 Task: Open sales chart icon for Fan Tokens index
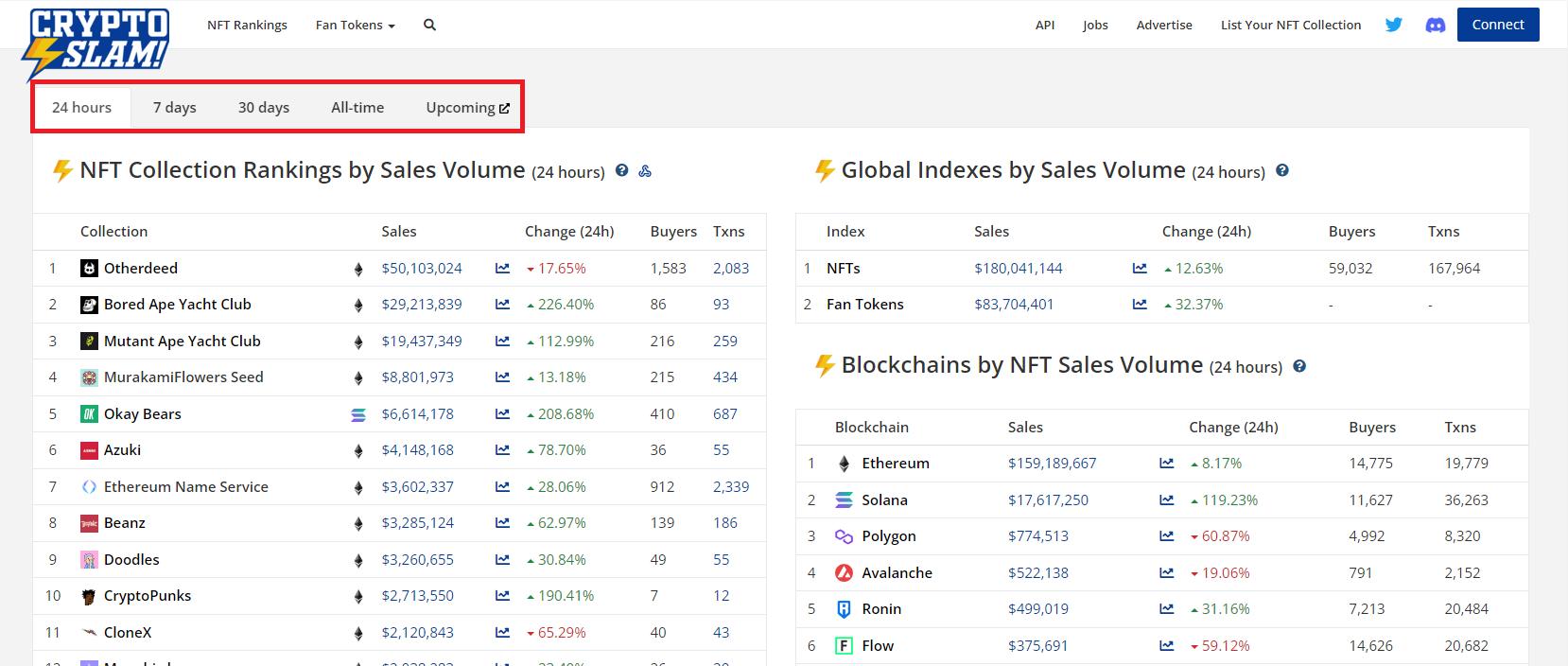[1140, 305]
